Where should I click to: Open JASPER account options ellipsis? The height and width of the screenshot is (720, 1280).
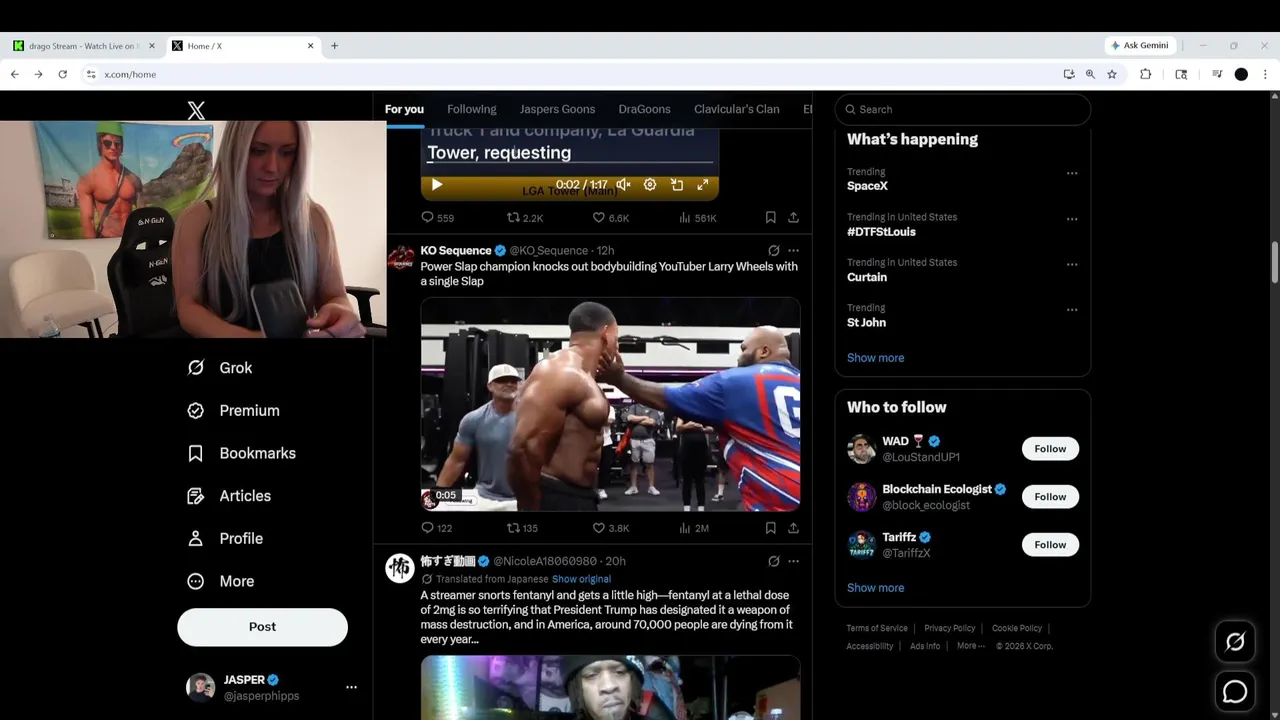(x=351, y=687)
